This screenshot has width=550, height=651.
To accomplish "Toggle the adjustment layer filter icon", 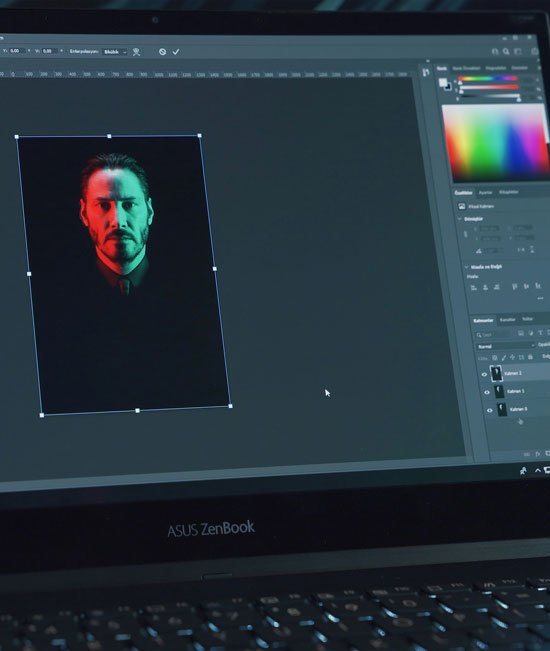I will [531, 333].
